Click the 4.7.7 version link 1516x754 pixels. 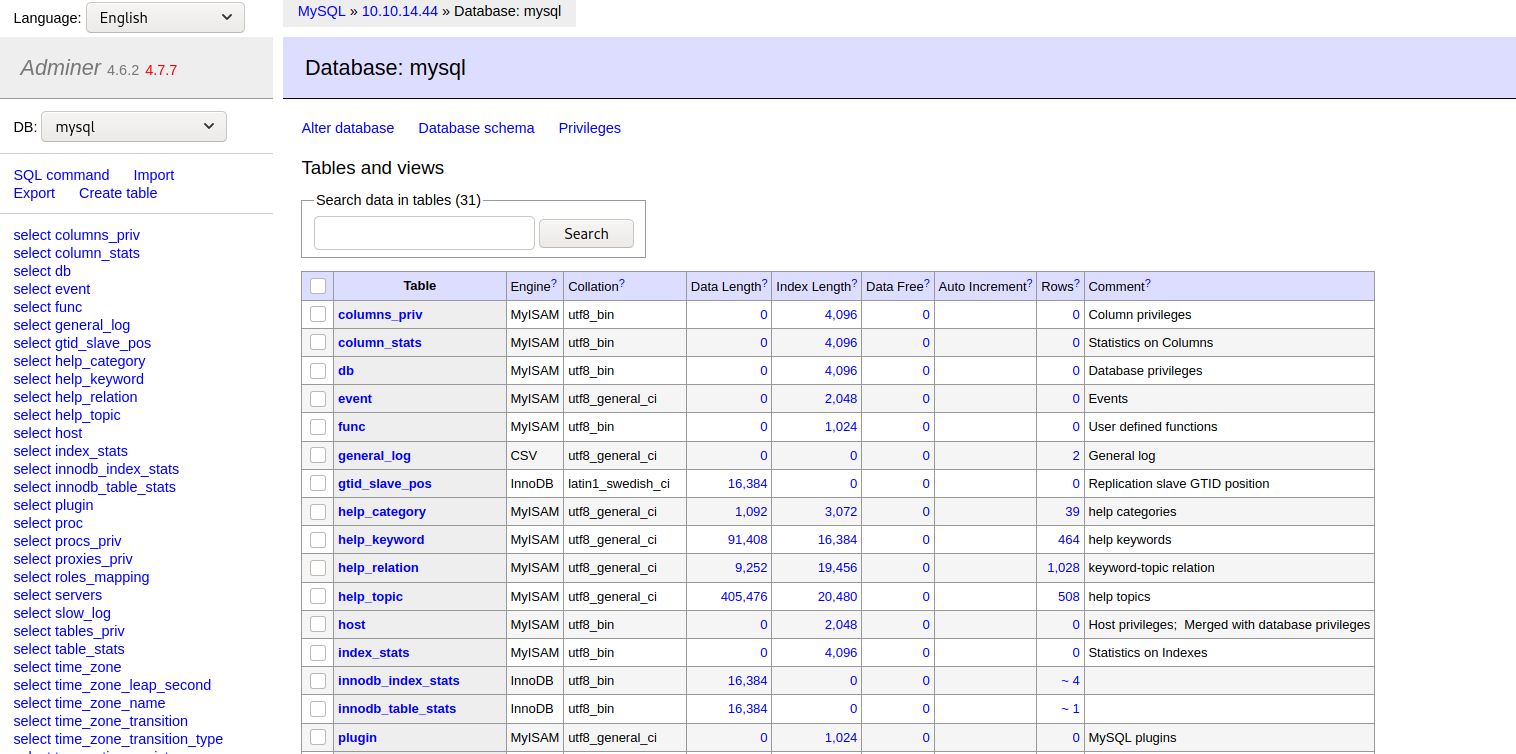click(x=161, y=70)
